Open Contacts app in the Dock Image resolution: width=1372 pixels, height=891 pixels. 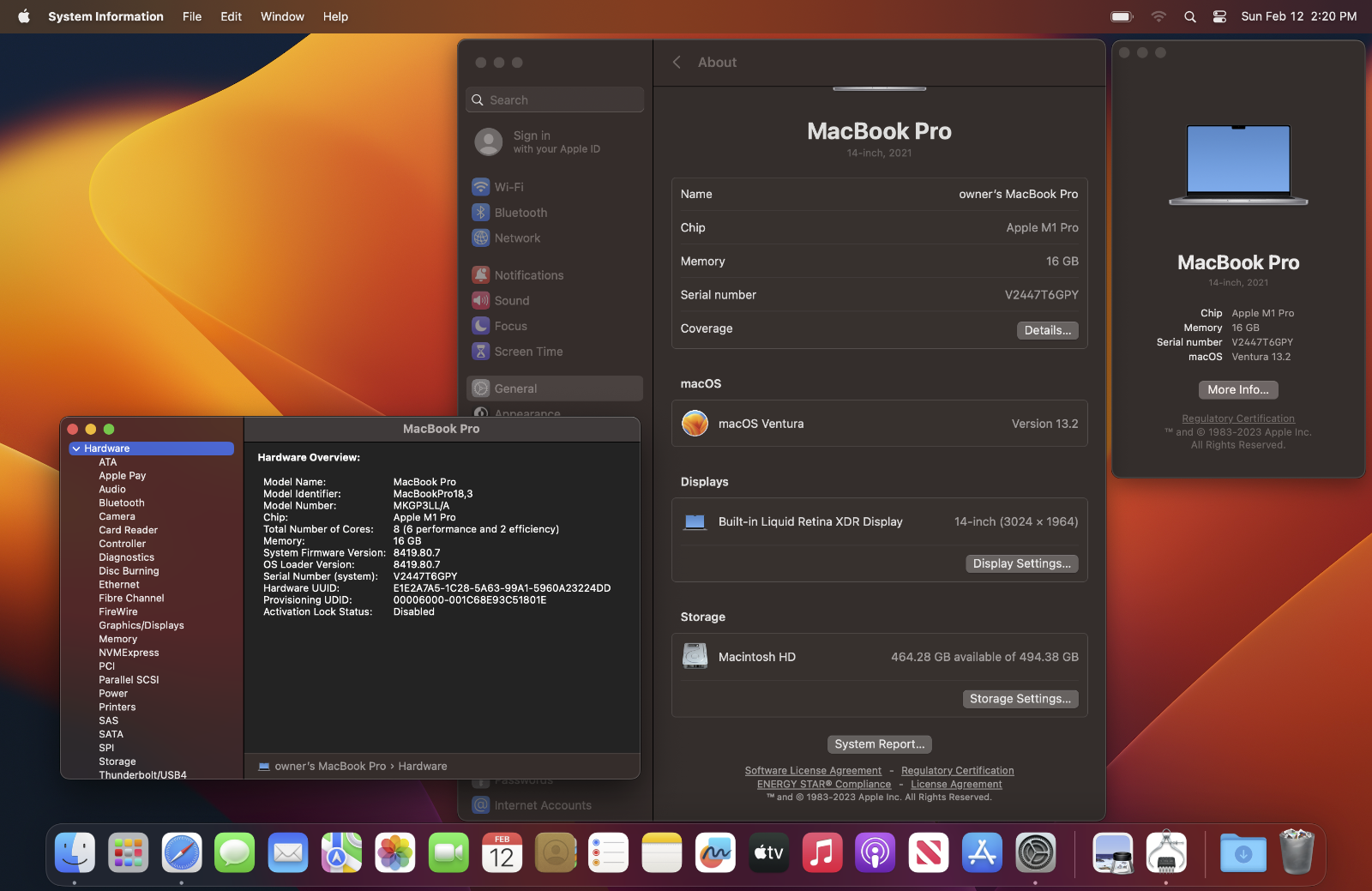click(556, 853)
